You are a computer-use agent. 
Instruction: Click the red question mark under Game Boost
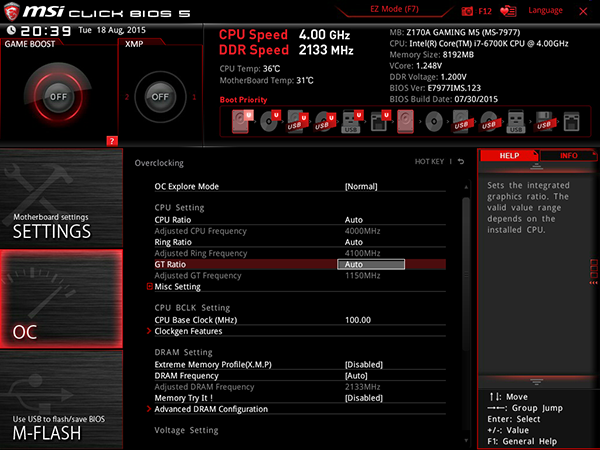point(112,141)
